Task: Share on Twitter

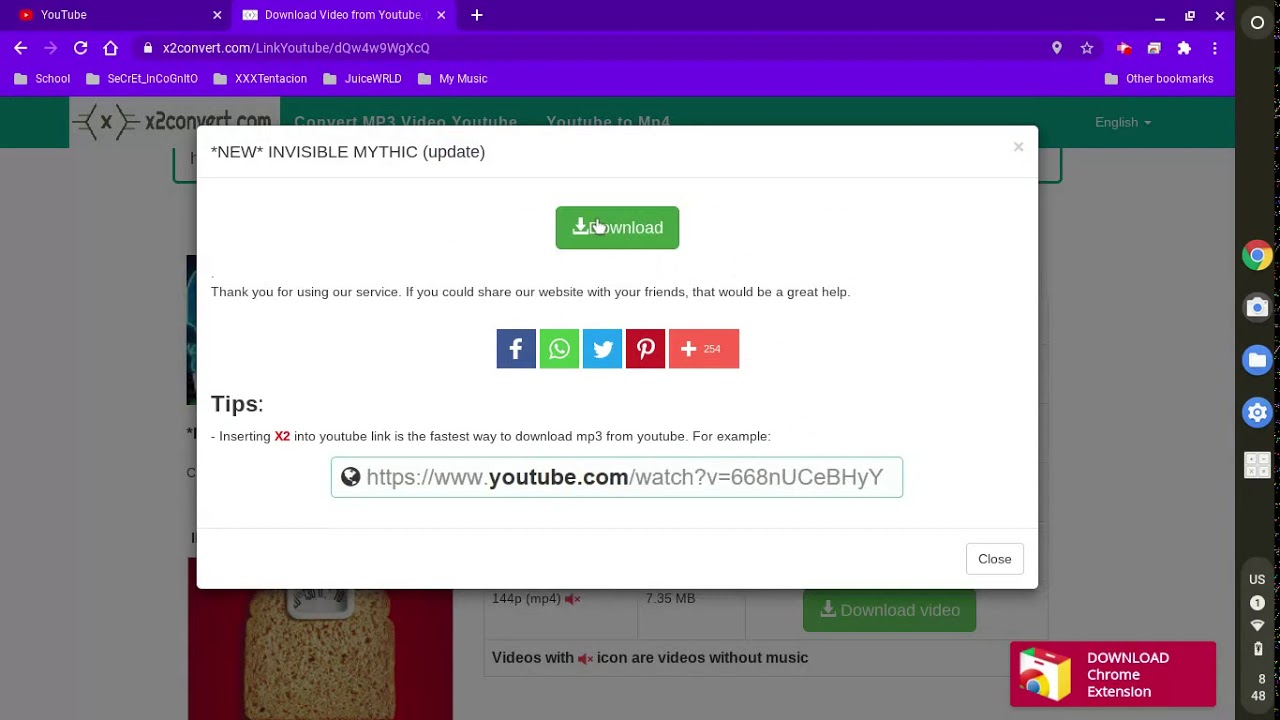Action: [x=602, y=349]
